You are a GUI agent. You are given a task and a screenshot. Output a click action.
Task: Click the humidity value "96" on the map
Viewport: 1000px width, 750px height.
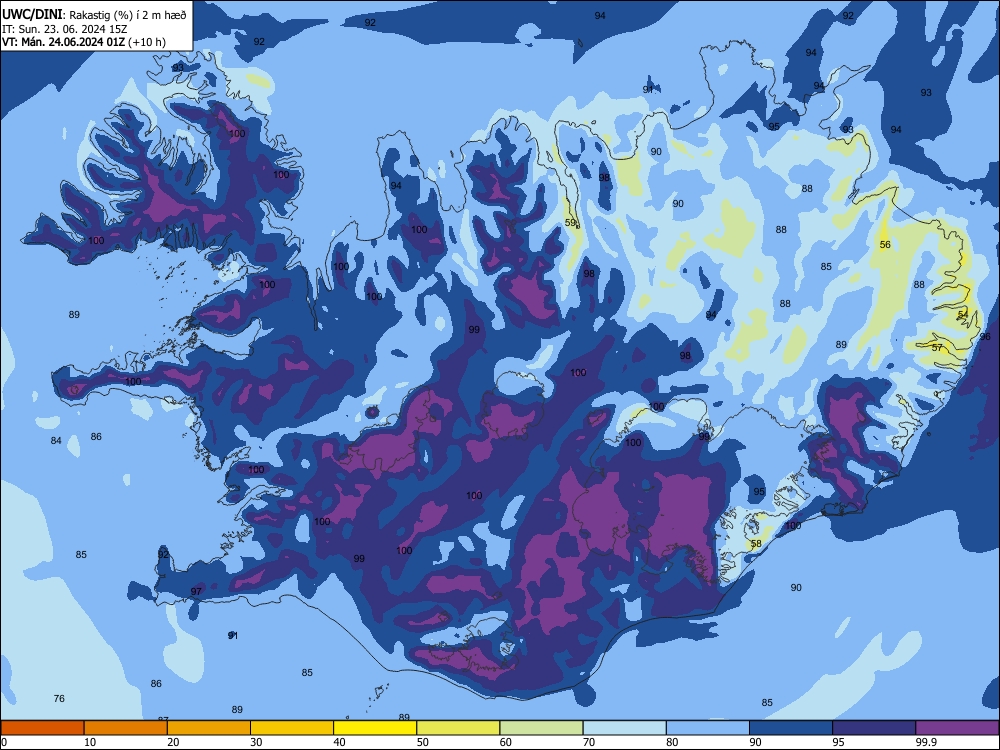pyautogui.click(x=985, y=337)
